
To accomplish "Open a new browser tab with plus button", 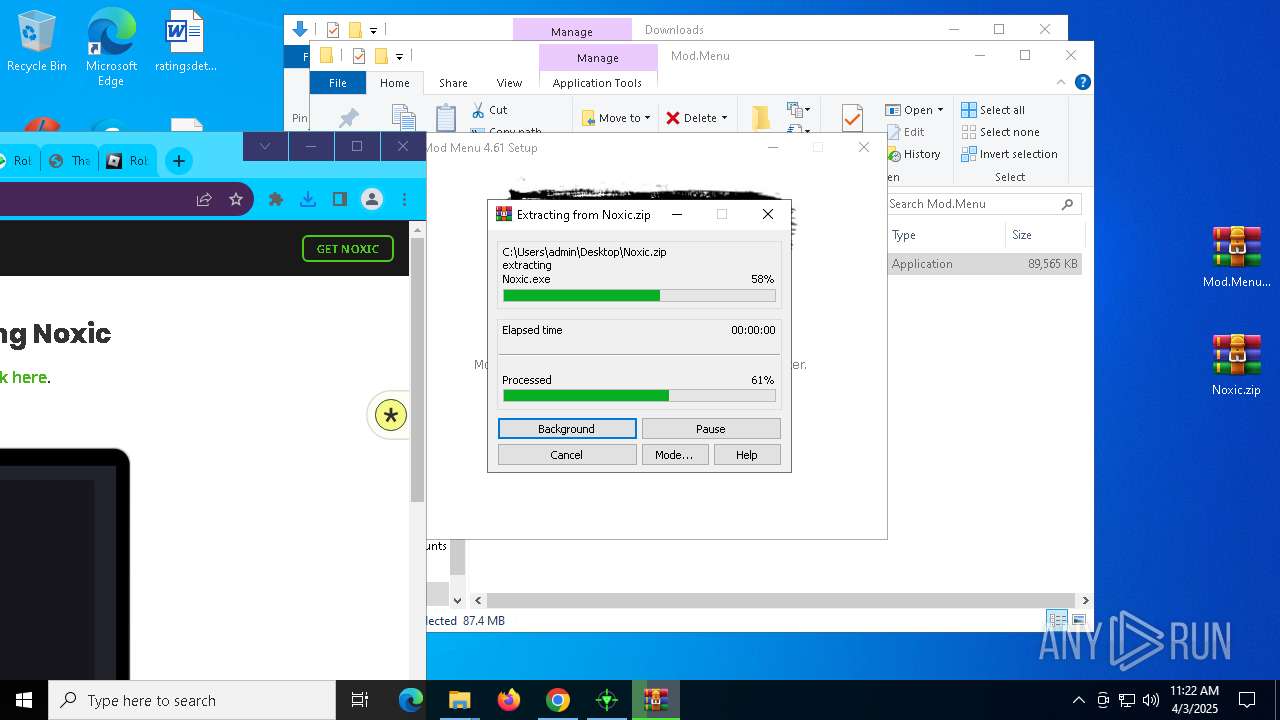I will pyautogui.click(x=178, y=160).
